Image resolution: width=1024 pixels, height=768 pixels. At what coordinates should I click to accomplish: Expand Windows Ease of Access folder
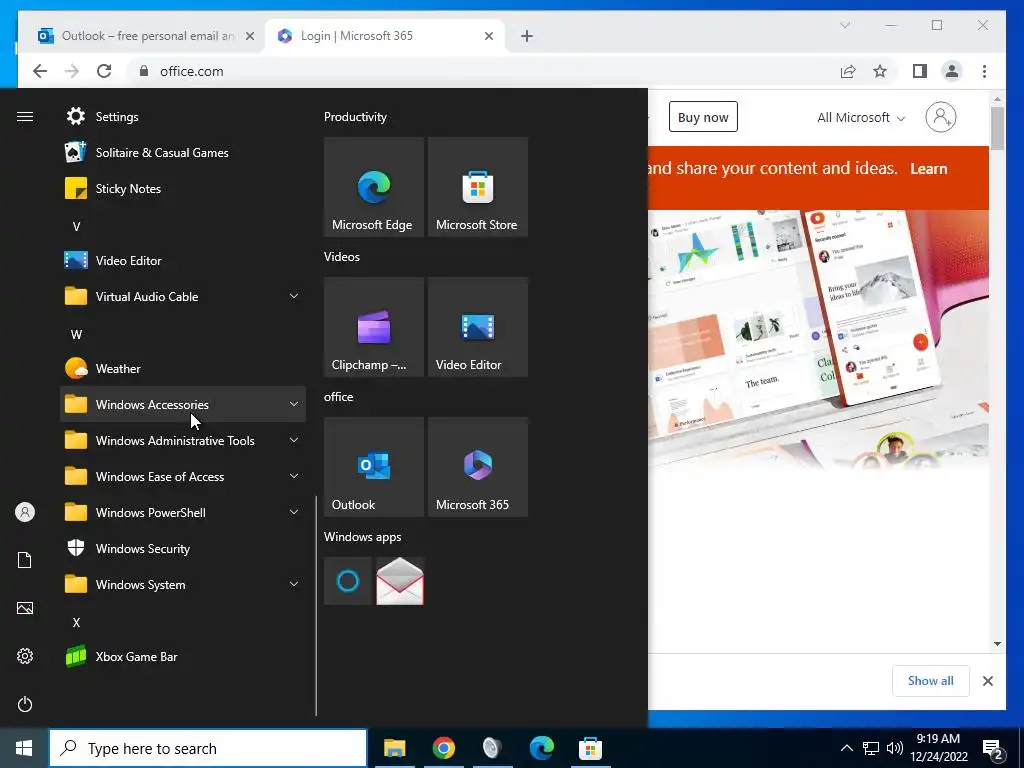[183, 477]
